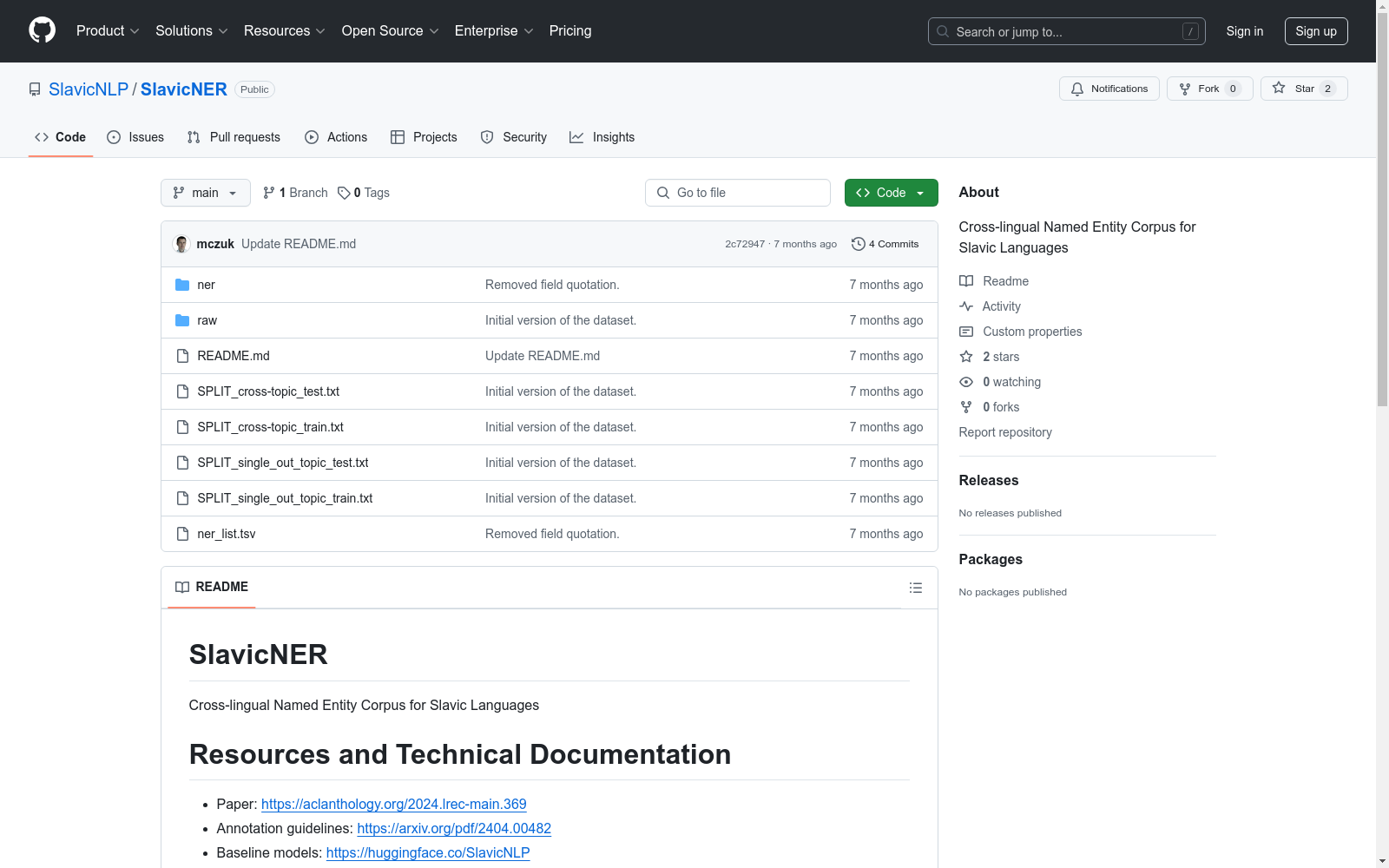Click the Notifications button
The width and height of the screenshot is (1389, 868).
click(x=1109, y=89)
